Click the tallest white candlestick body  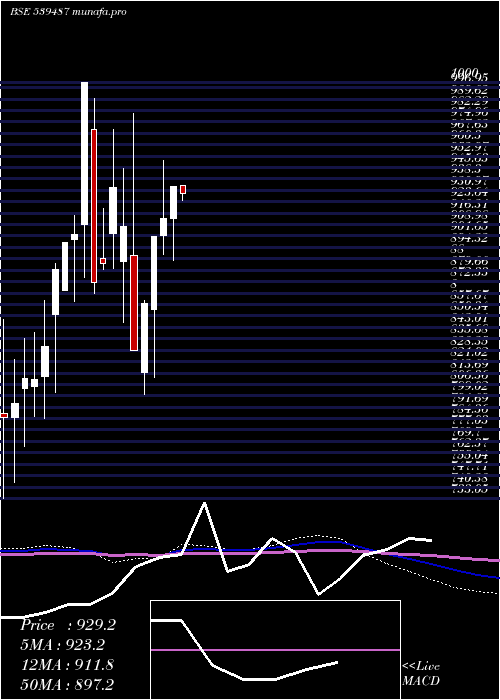tap(84, 154)
